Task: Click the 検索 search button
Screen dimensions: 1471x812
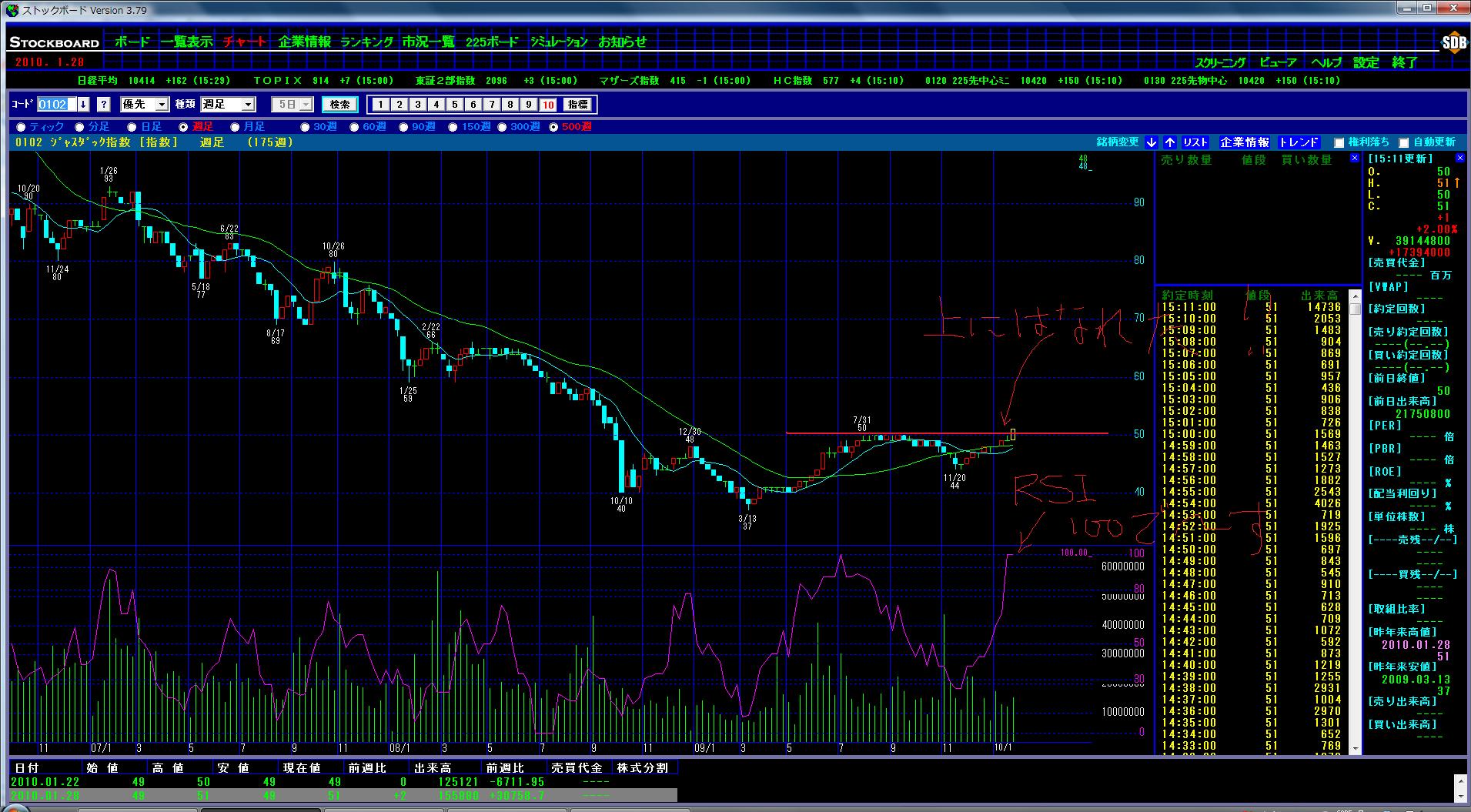Action: click(x=339, y=105)
